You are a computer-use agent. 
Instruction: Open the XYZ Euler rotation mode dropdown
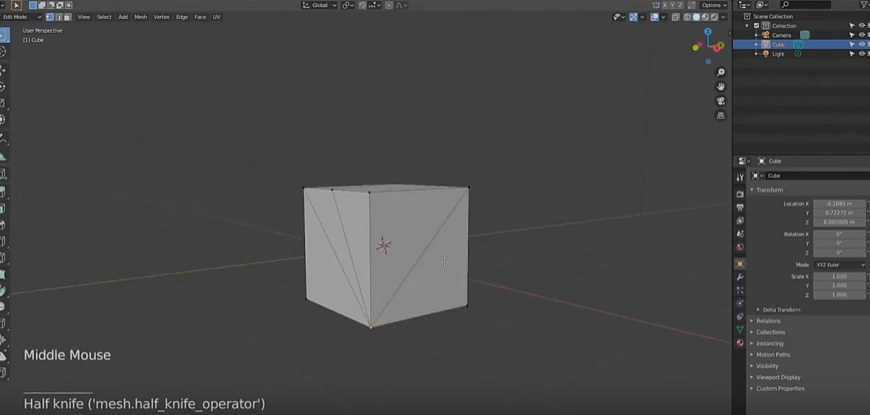pyautogui.click(x=839, y=265)
